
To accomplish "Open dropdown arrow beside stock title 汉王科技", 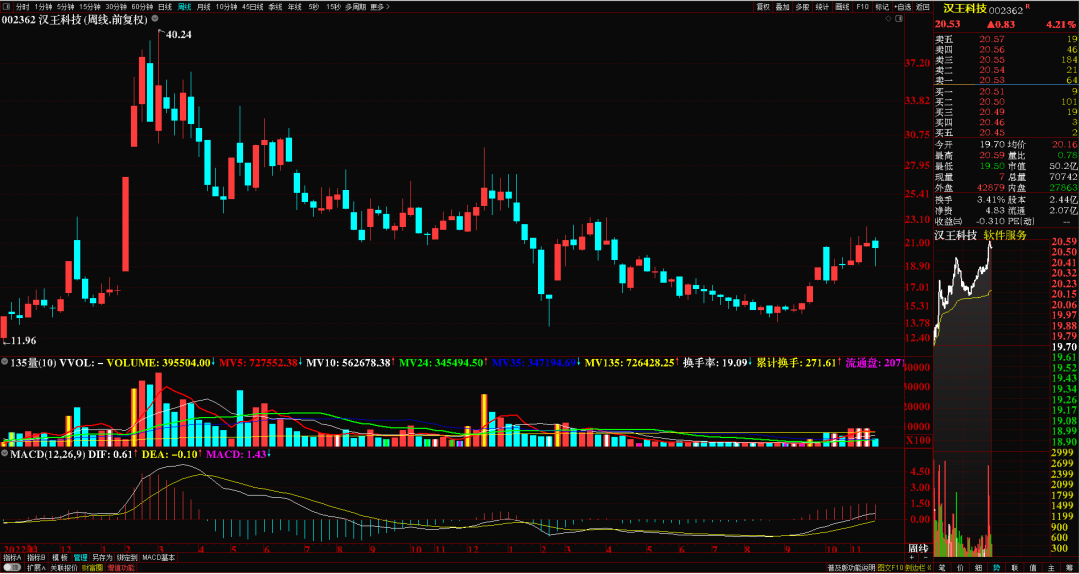I will coord(156,20).
